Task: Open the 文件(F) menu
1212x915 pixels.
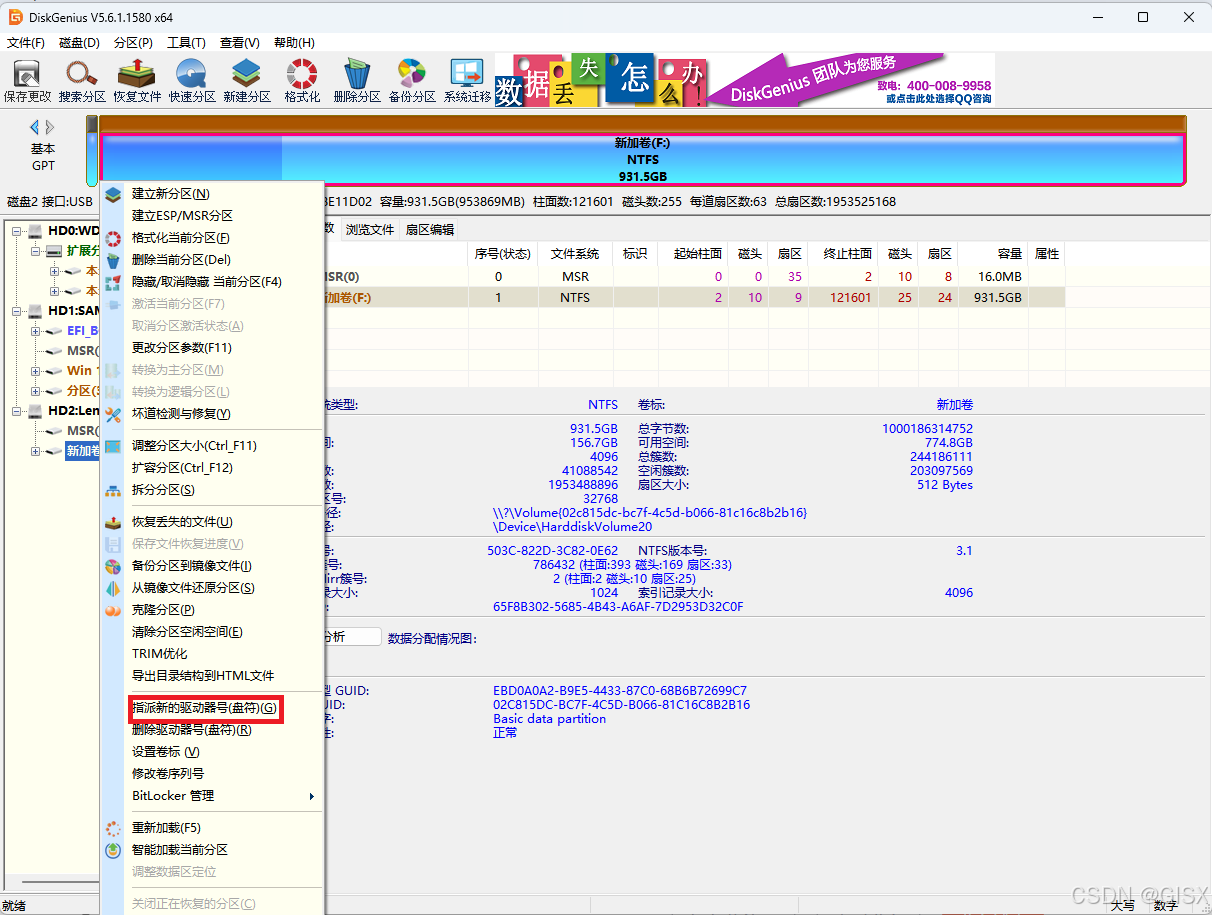Action: pos(26,43)
